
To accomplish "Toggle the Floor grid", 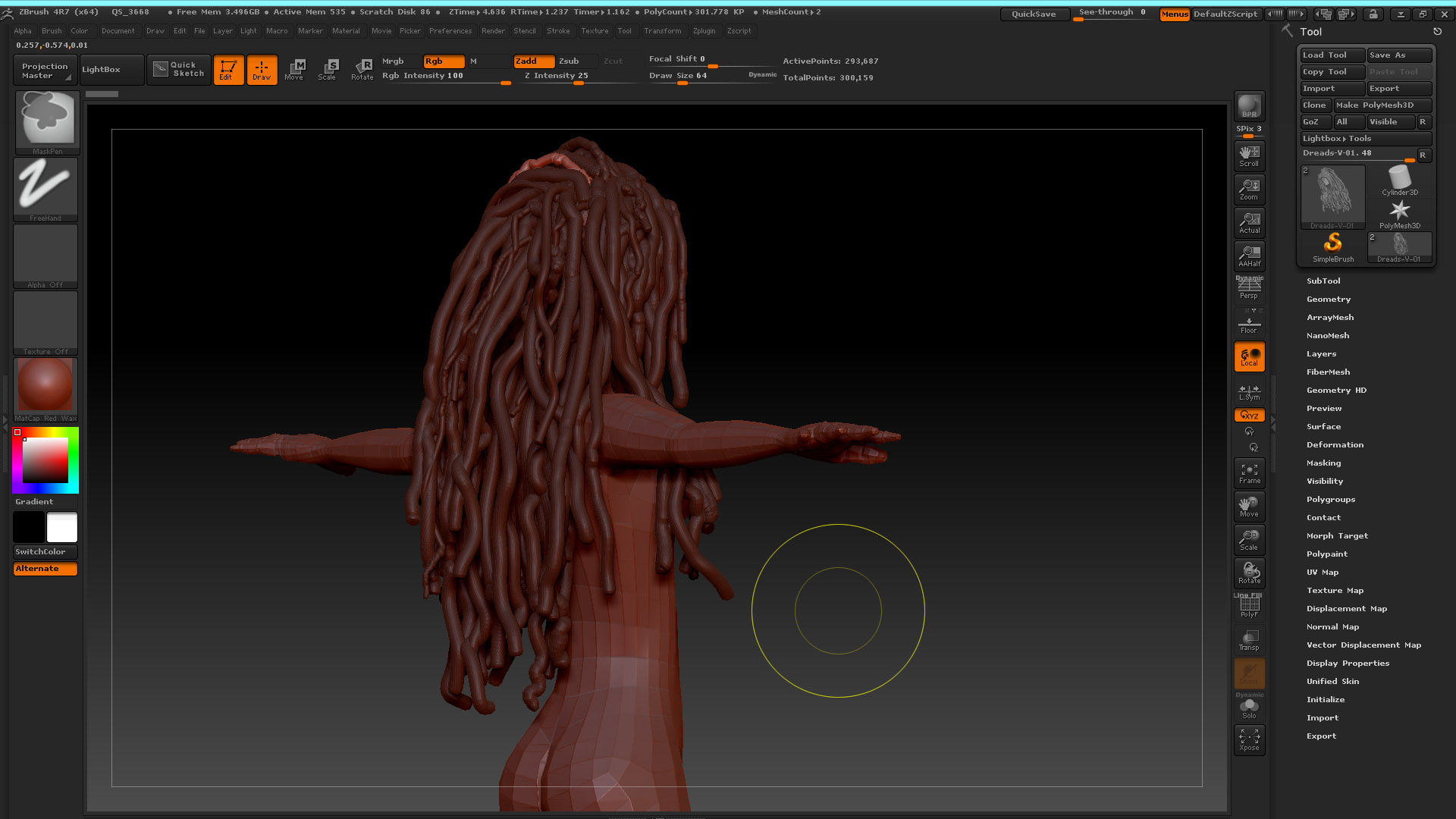I will click(x=1249, y=323).
